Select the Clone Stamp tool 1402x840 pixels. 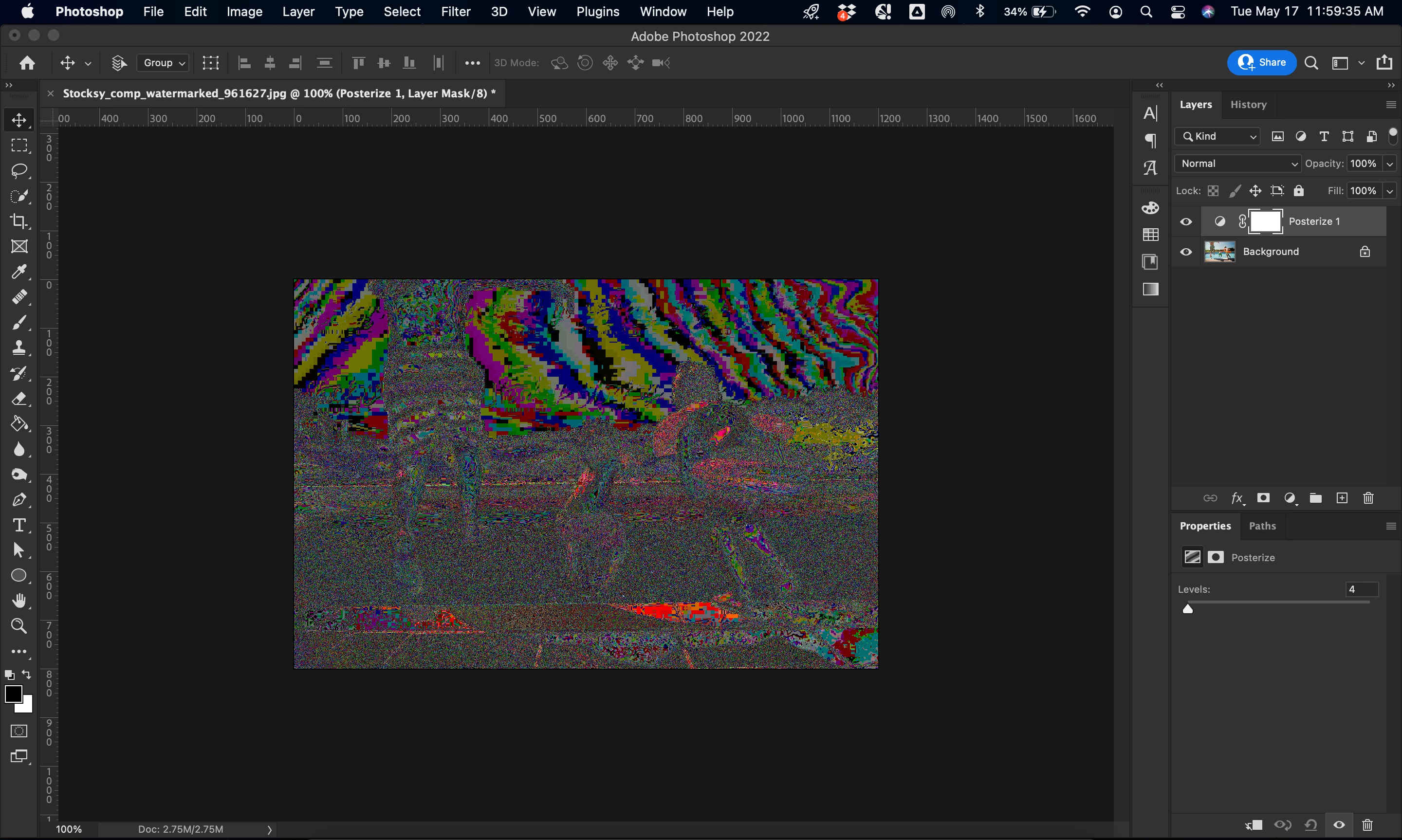(18, 347)
